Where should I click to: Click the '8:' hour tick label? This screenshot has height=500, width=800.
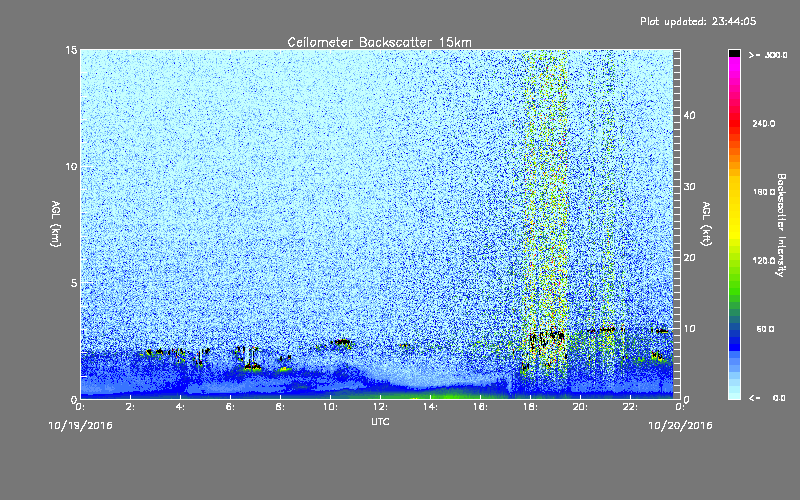[280, 407]
